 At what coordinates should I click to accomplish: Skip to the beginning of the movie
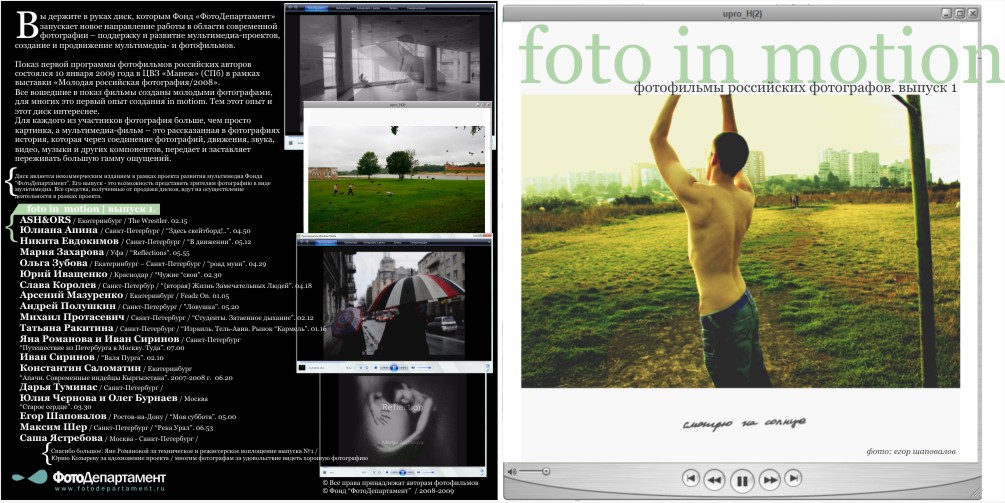tap(690, 478)
